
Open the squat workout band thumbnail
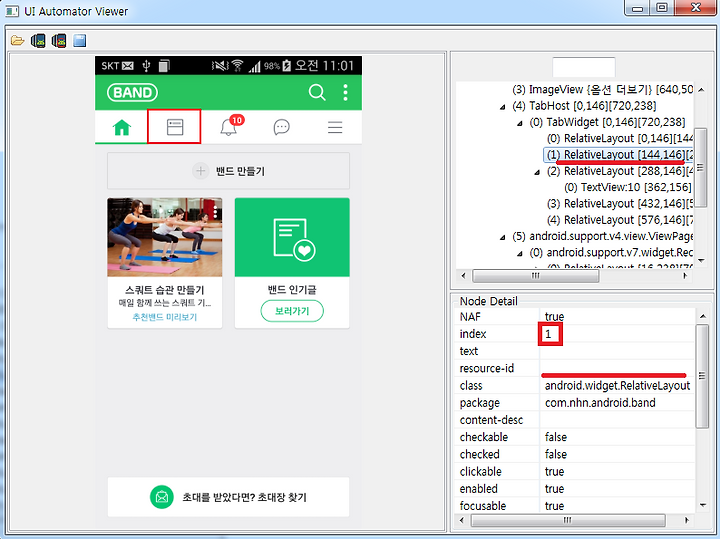(x=164, y=237)
